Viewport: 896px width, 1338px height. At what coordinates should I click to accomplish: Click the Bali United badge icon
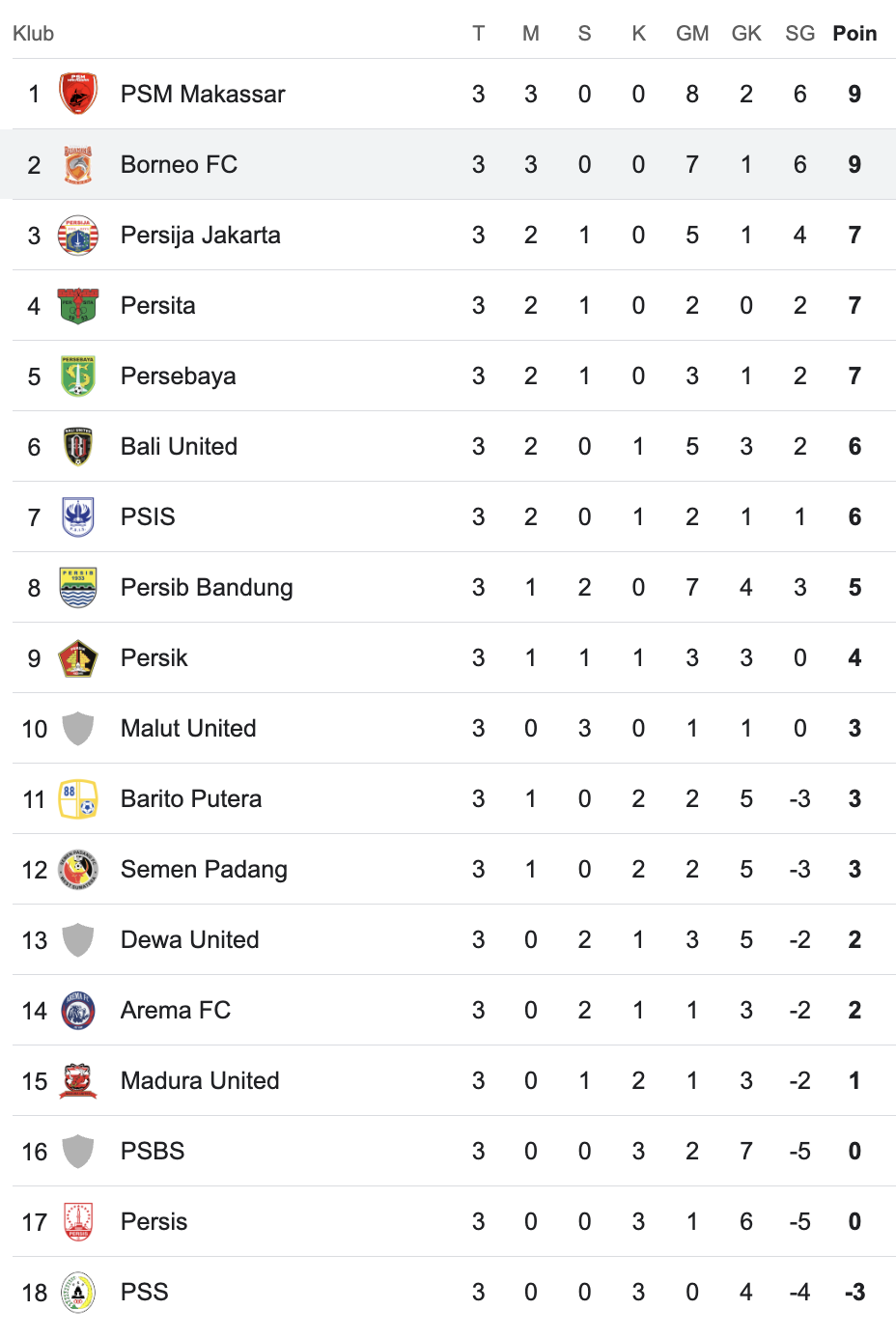pyautogui.click(x=78, y=446)
